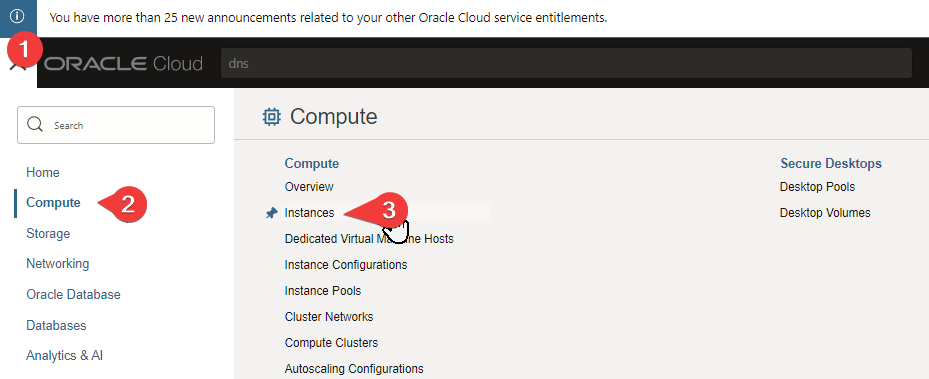Open Dedicated Virtual Machine Hosts
Viewport: 929px width, 379px height.
[x=369, y=239]
